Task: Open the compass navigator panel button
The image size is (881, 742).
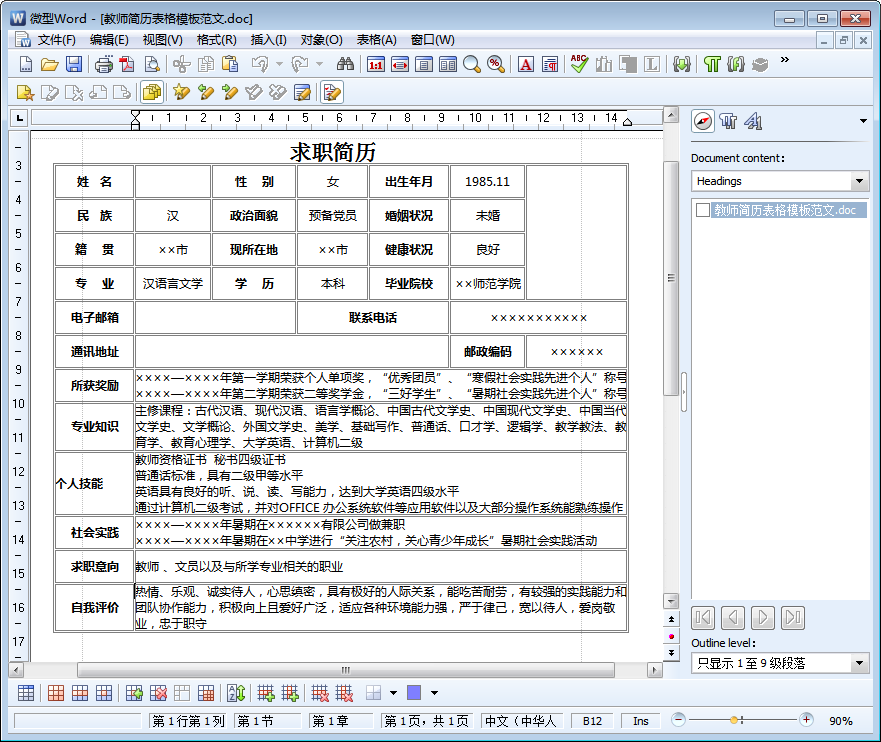Action: pos(702,121)
